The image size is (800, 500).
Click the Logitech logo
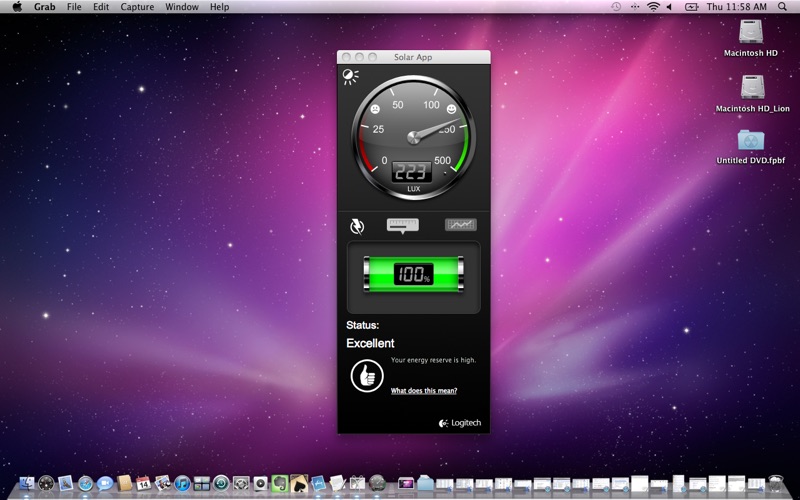pyautogui.click(x=460, y=423)
